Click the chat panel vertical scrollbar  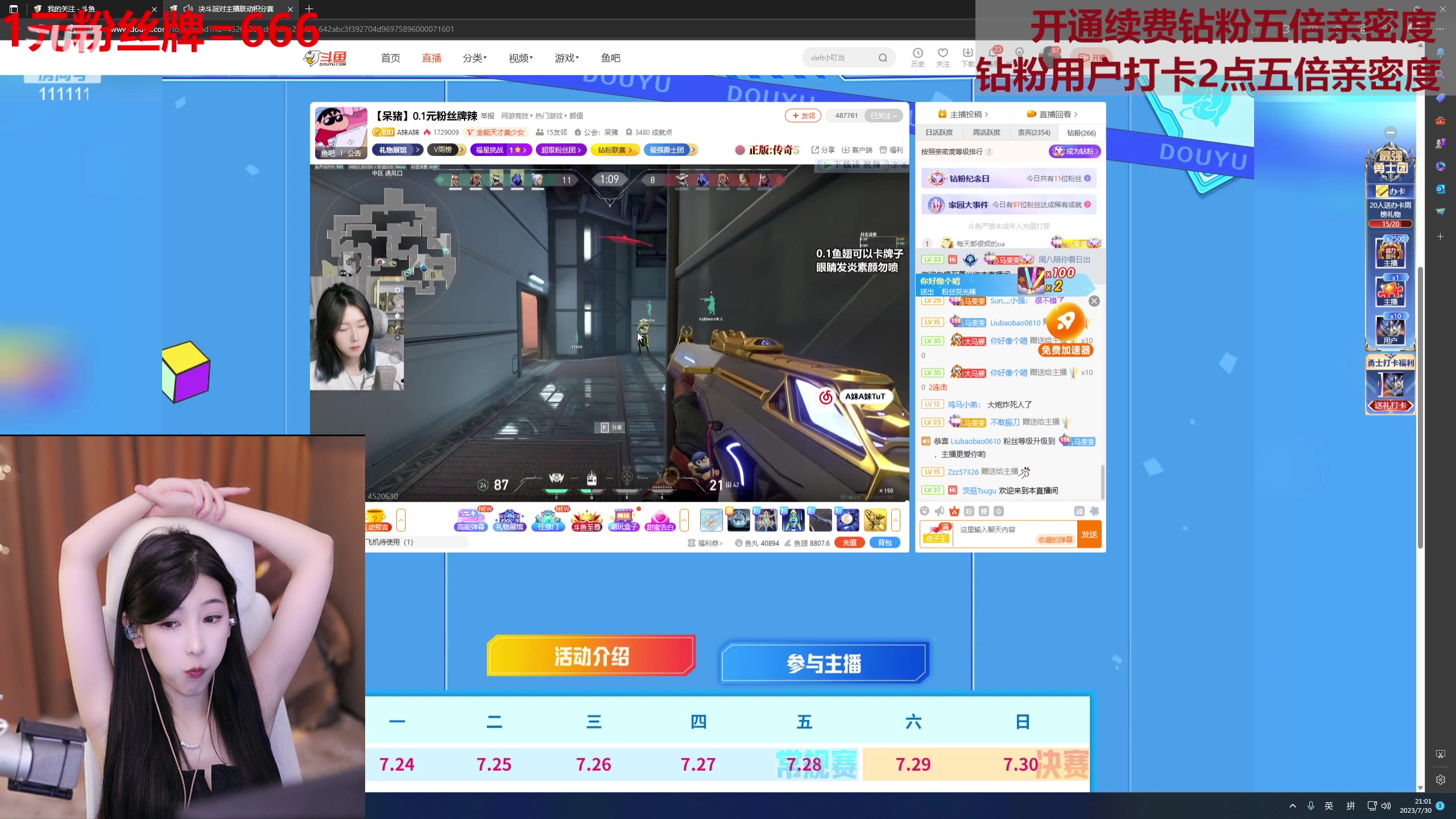1102,481
